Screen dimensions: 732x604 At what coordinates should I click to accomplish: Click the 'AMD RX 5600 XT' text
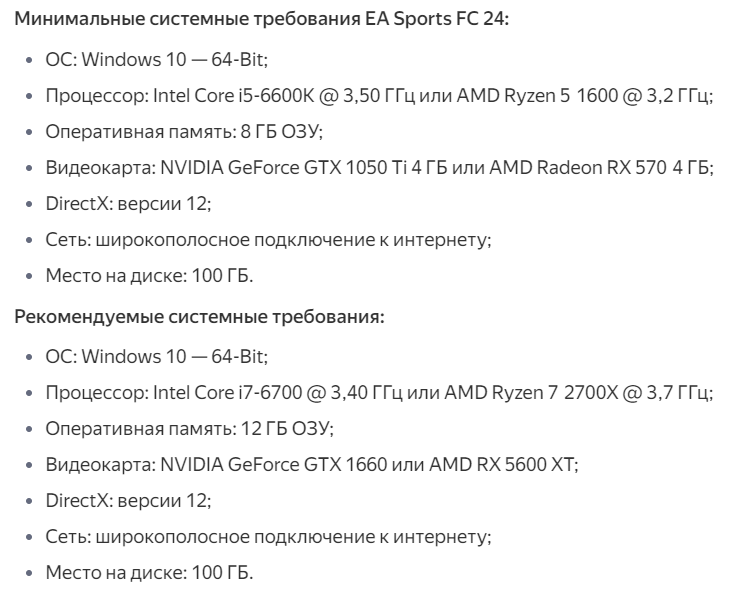click(501, 464)
